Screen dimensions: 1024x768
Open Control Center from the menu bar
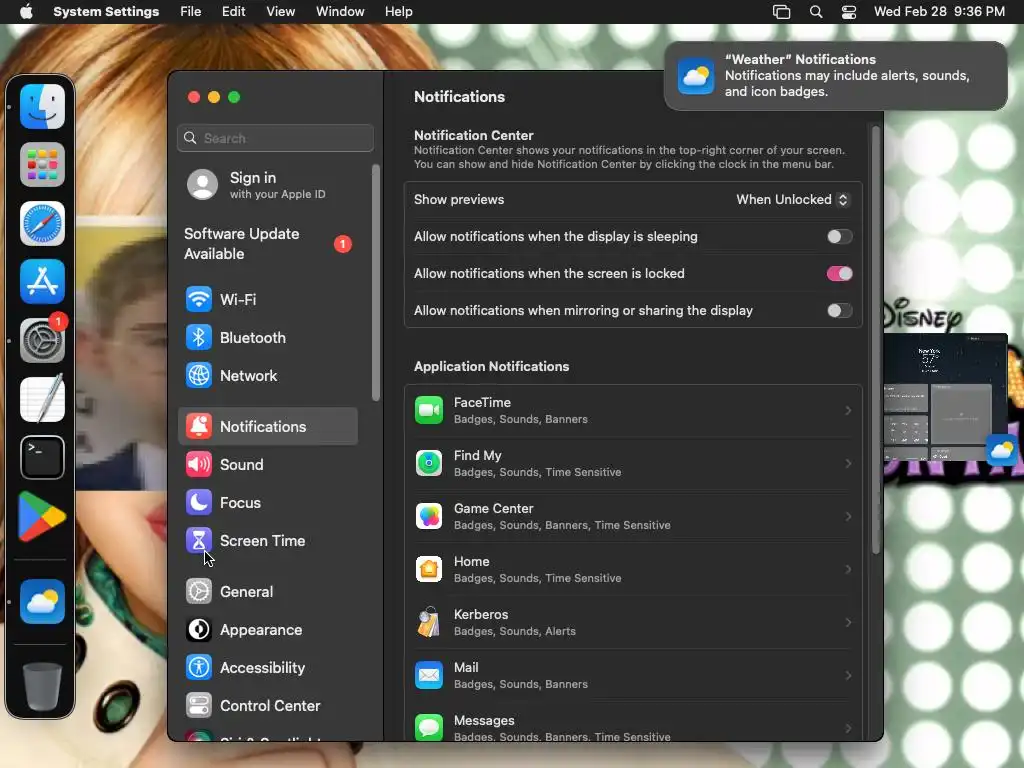coord(848,12)
